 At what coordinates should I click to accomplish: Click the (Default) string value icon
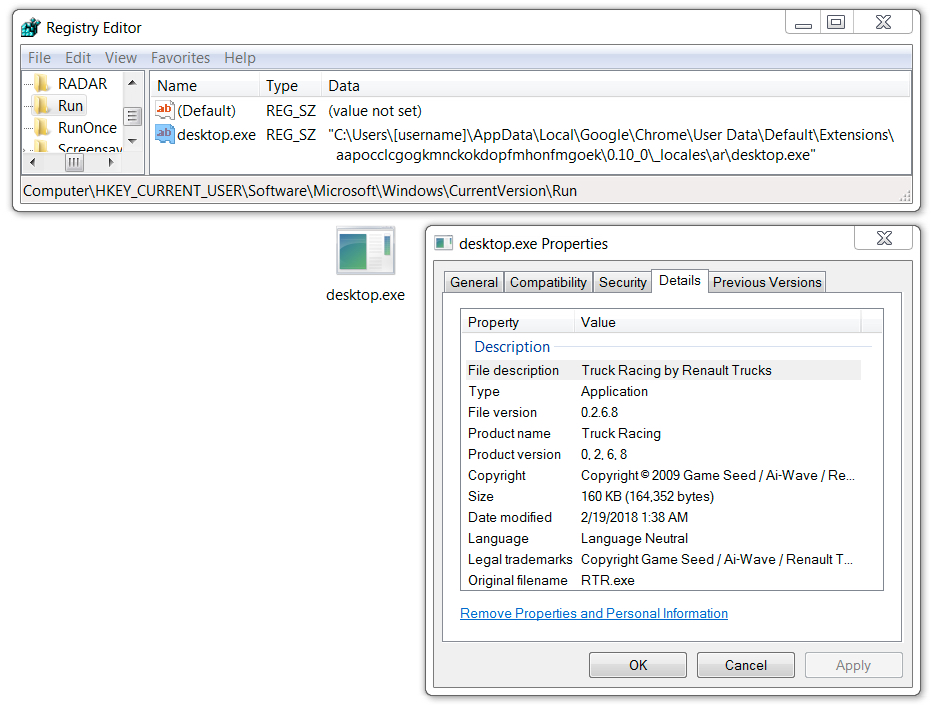[x=165, y=110]
